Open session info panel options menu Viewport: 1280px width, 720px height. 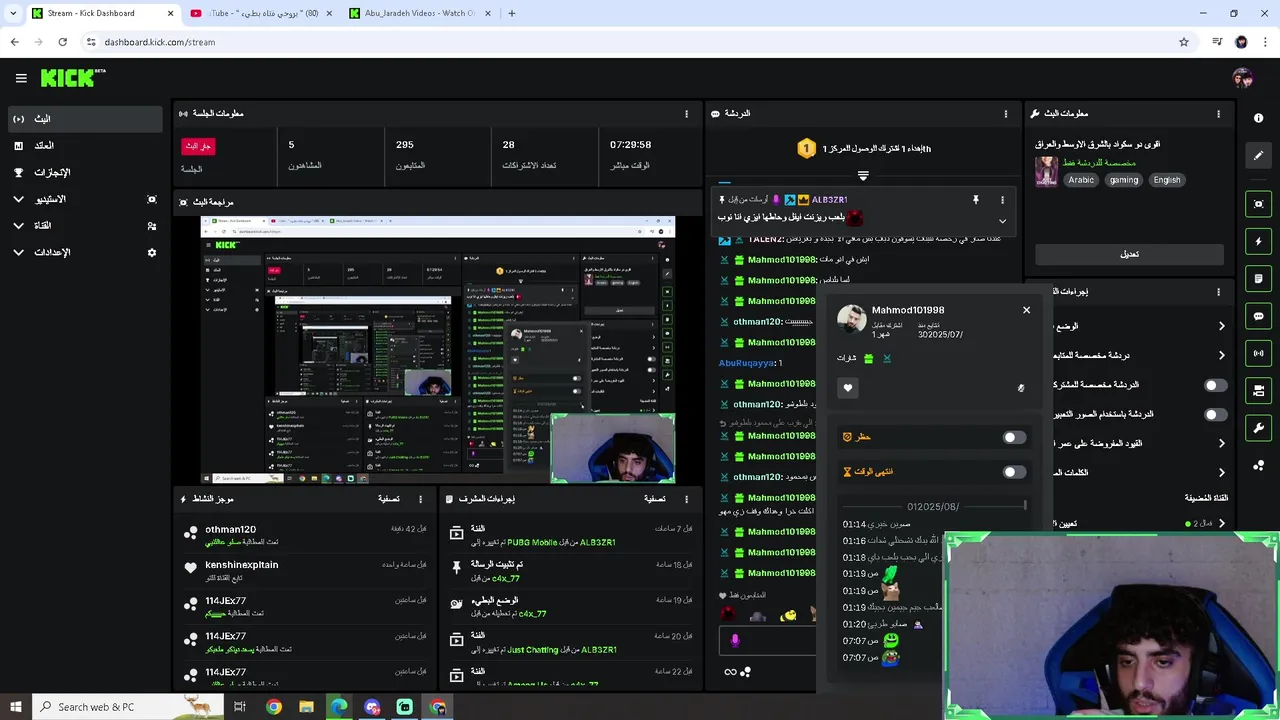[x=686, y=114]
